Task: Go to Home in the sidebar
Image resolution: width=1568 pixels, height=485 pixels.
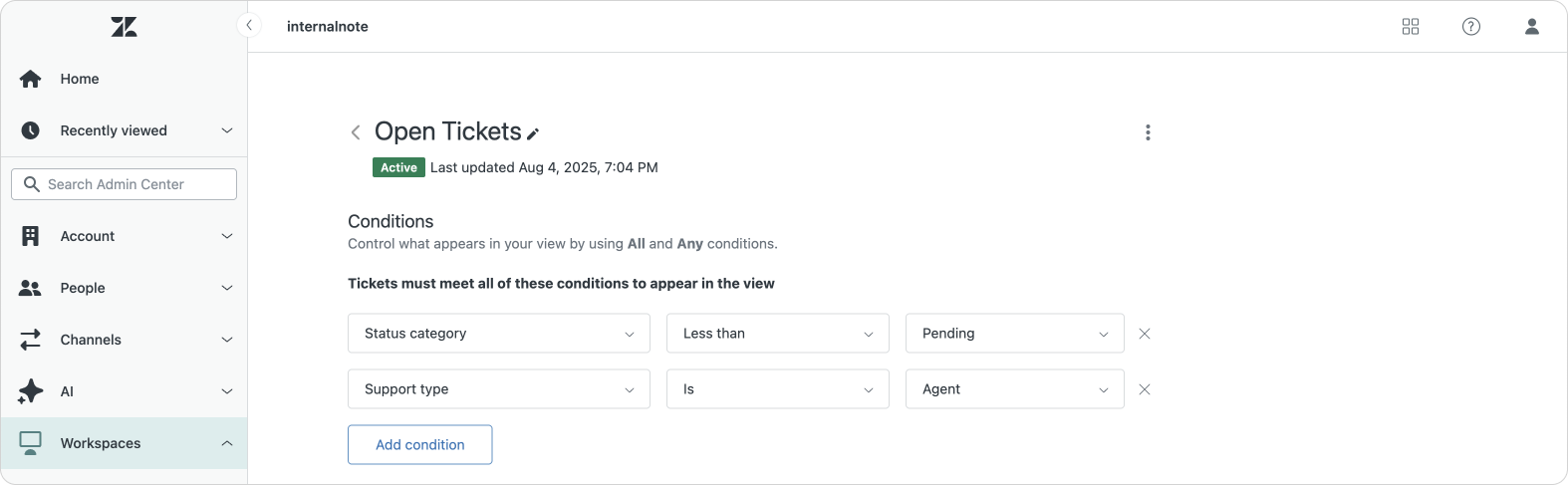Action: [79, 79]
